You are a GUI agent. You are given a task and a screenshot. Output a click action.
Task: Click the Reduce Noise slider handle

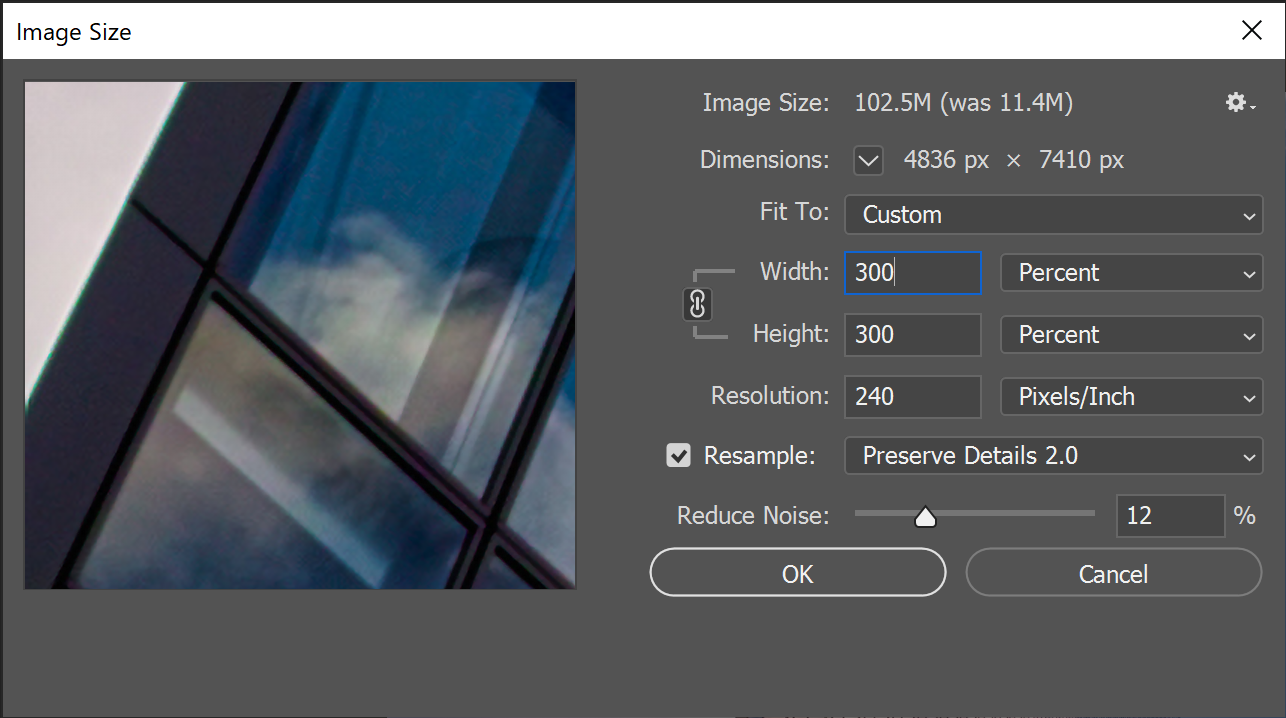coord(925,516)
